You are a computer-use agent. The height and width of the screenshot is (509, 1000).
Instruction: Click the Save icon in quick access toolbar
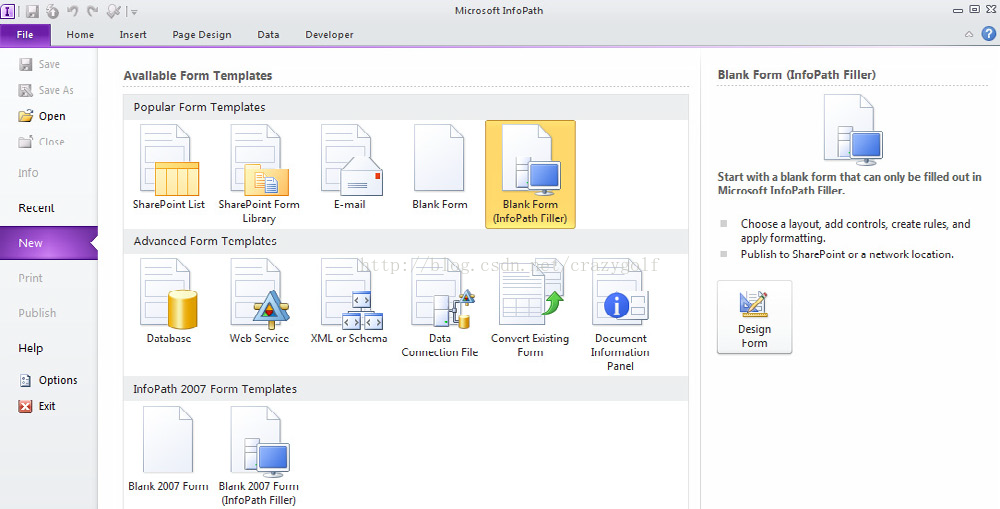(33, 11)
